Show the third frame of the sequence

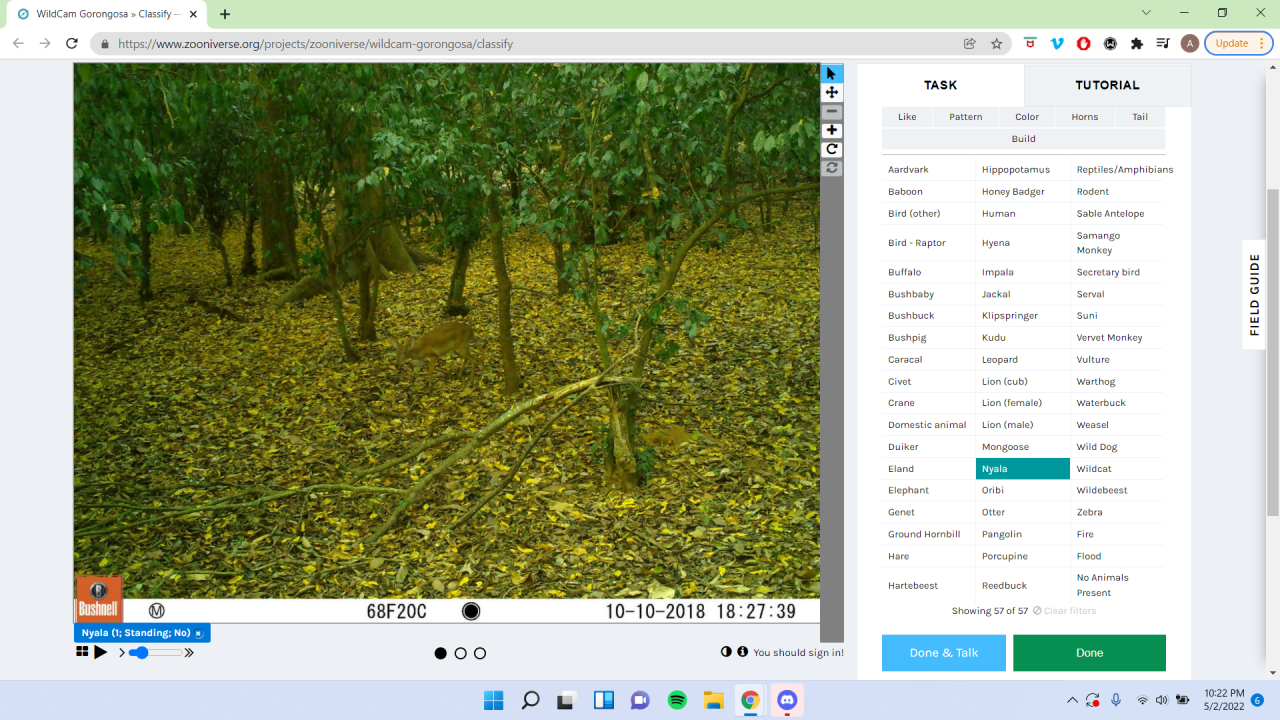click(480, 653)
